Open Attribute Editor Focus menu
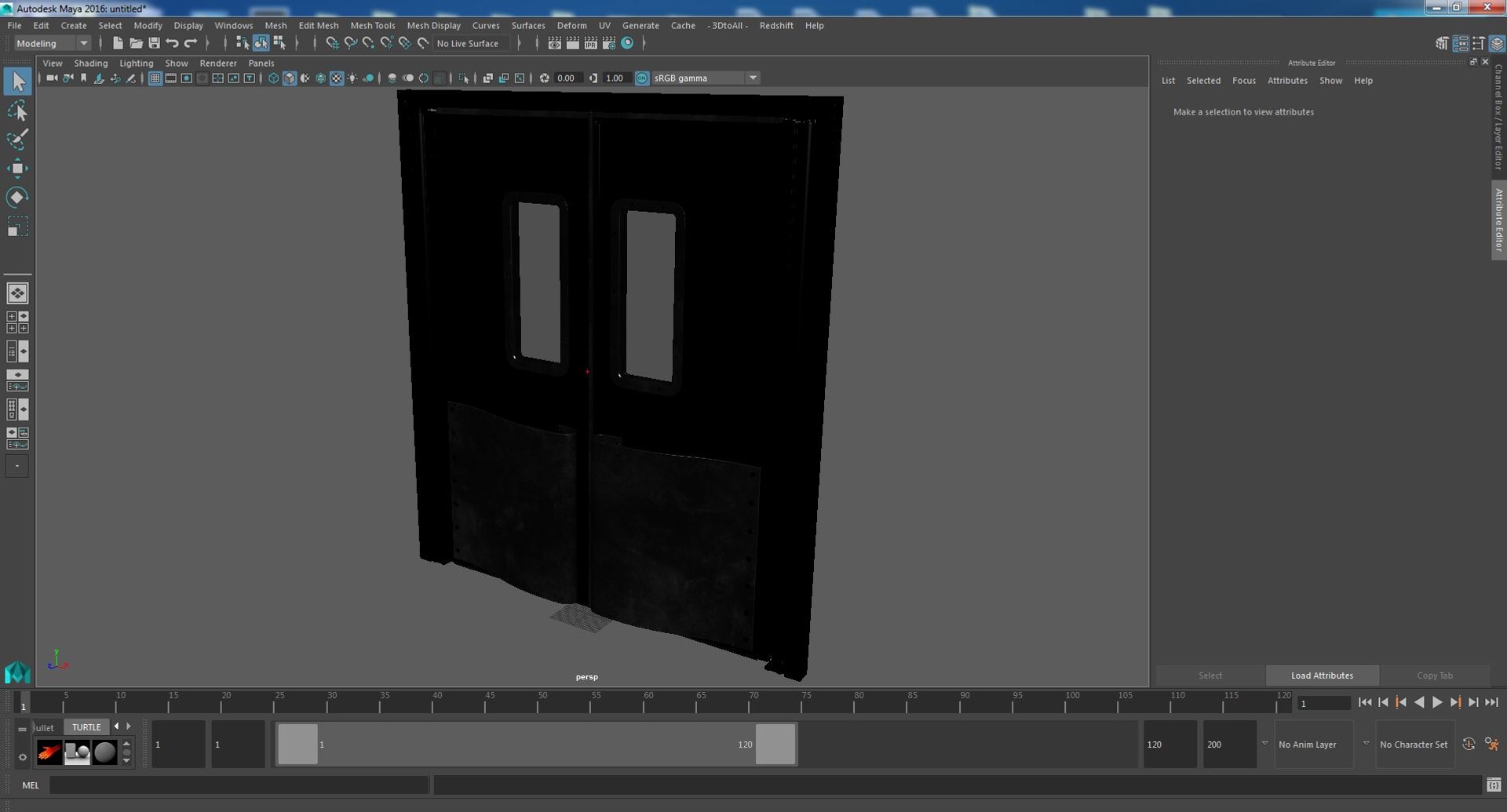This screenshot has width=1507, height=812. coord(1243,81)
